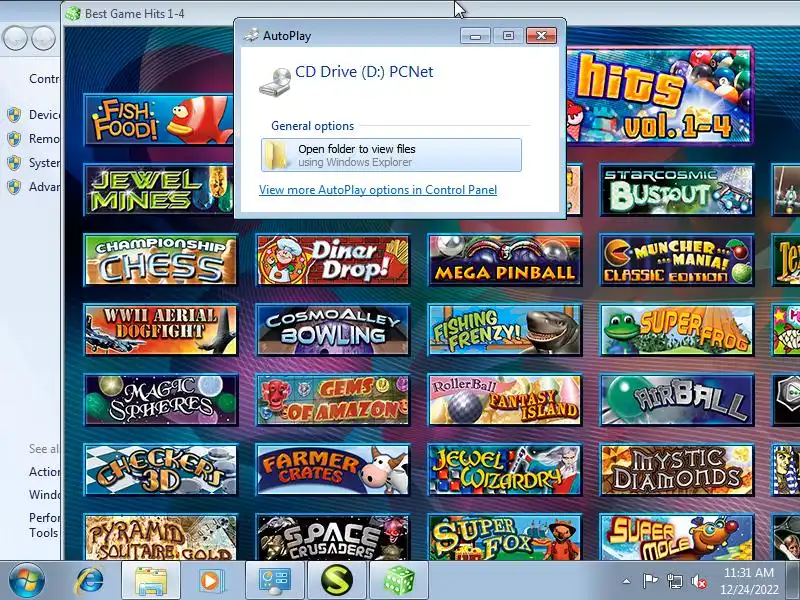Open the AirBall game tile
Screen dimensions: 800x600
677,400
